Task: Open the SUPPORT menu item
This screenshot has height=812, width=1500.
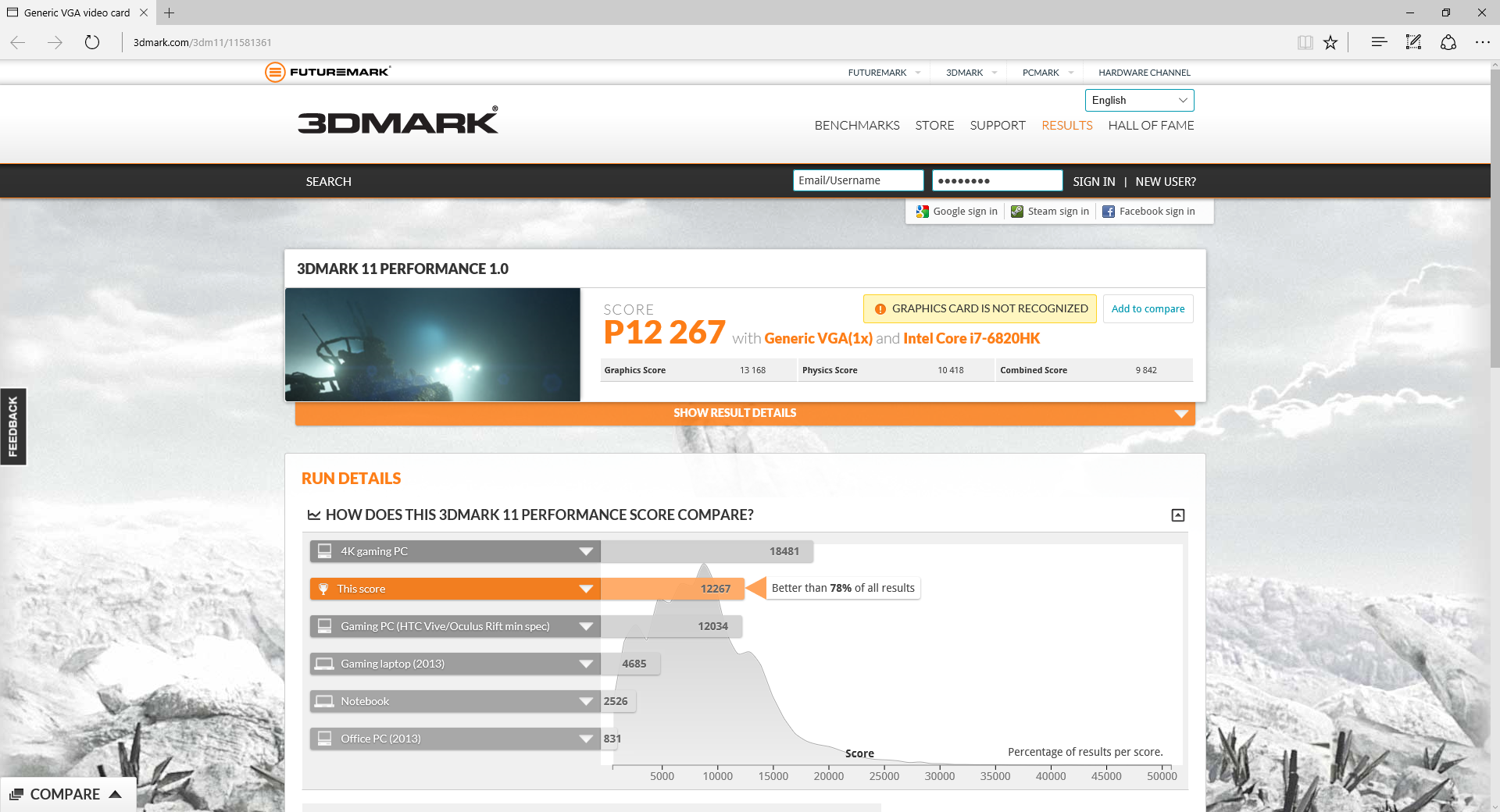Action: (998, 126)
